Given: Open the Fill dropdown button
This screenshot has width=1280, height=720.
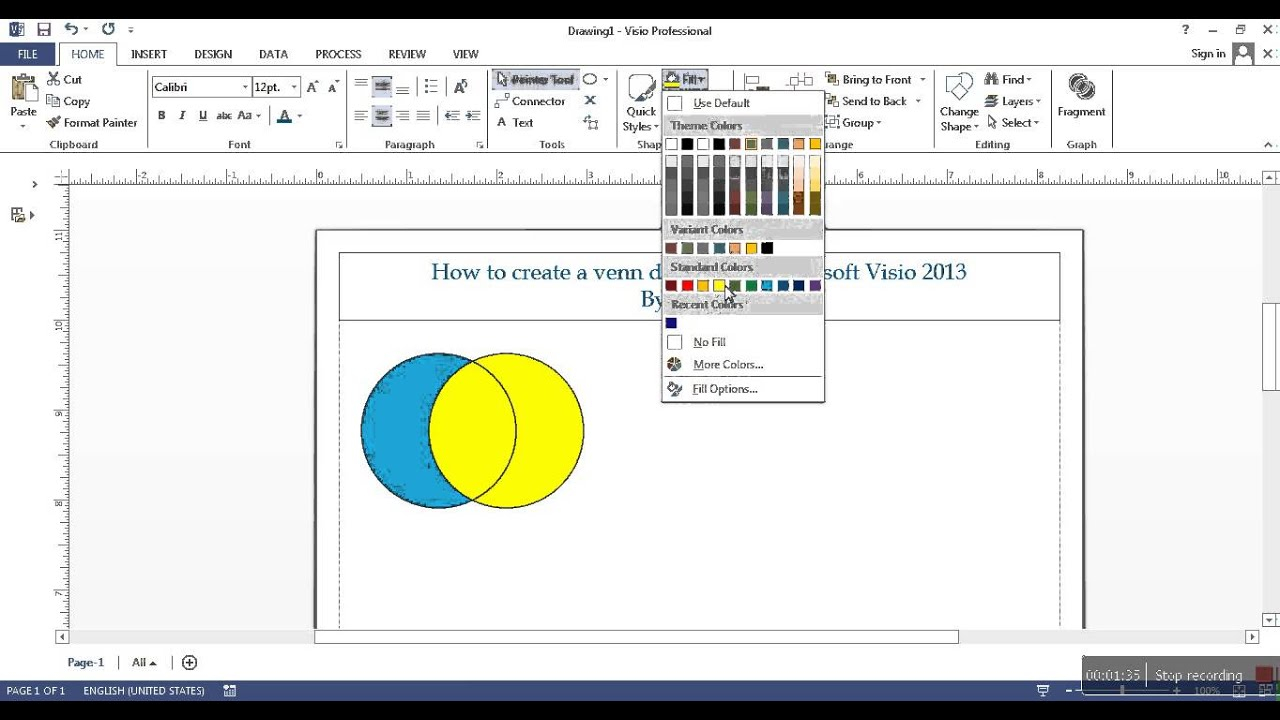Looking at the screenshot, I should [x=685, y=79].
